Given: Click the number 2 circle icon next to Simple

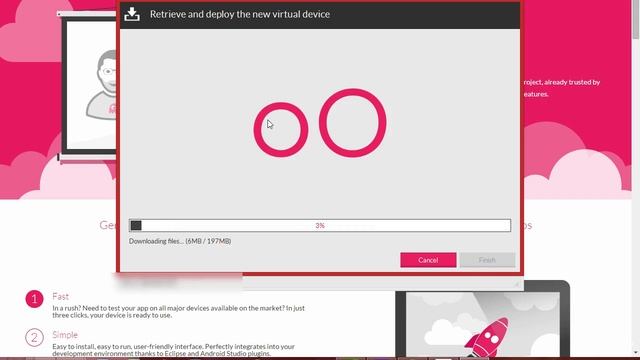Looking at the screenshot, I should 34,338.
